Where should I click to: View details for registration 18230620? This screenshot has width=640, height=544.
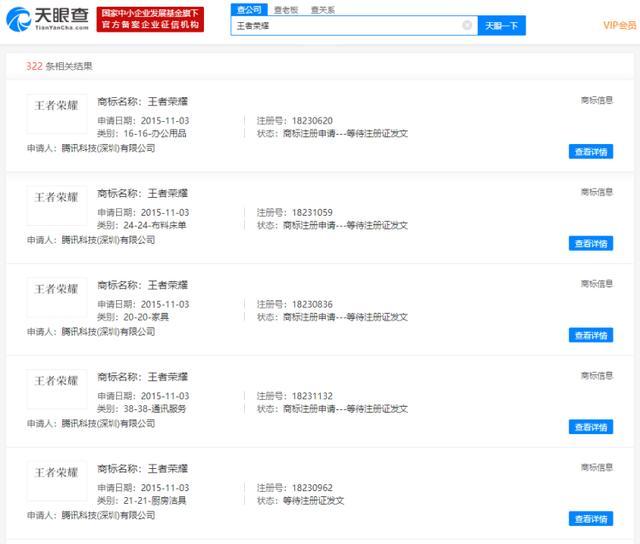[x=590, y=152]
